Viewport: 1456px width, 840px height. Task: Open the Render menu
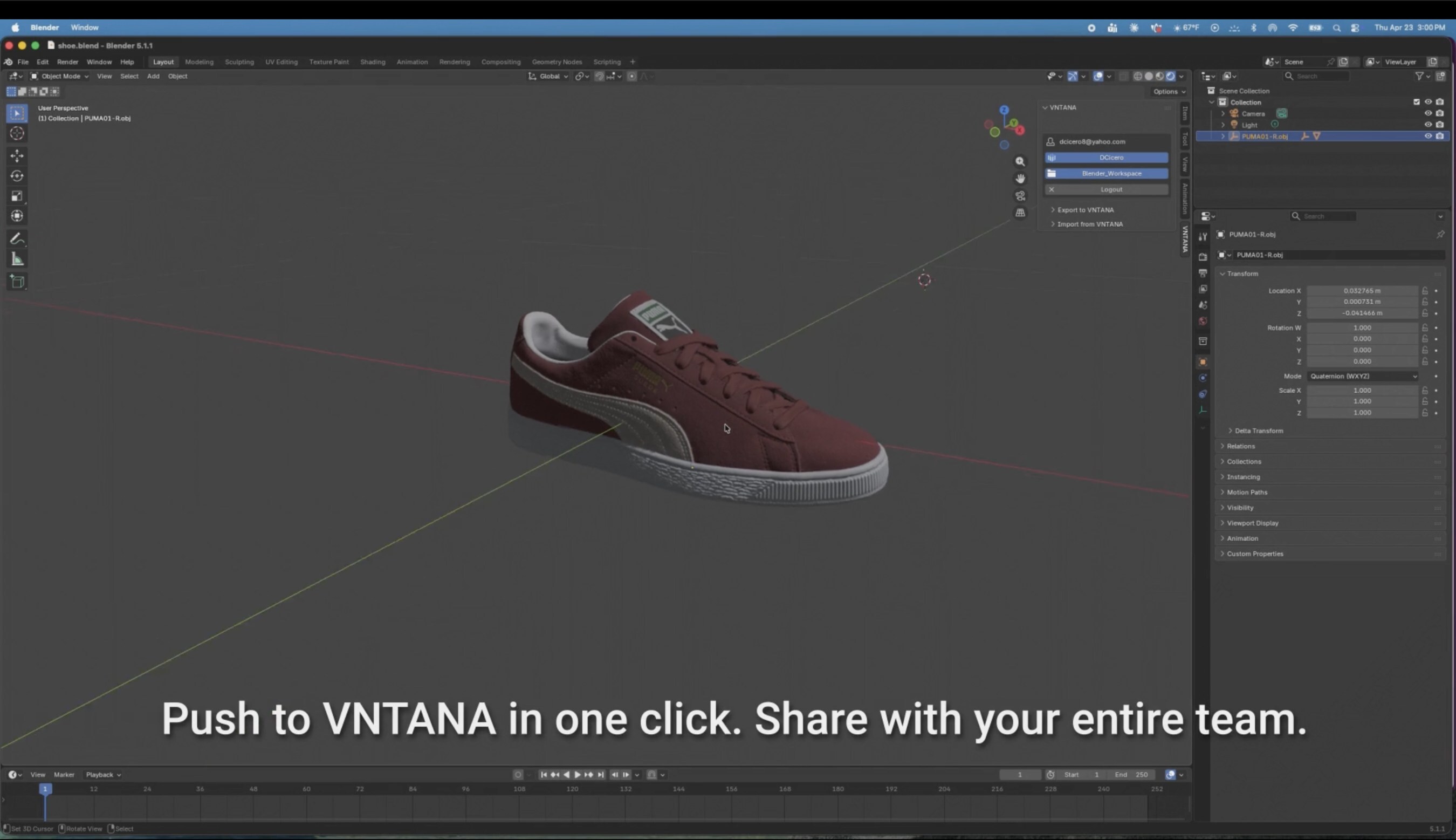pos(67,62)
